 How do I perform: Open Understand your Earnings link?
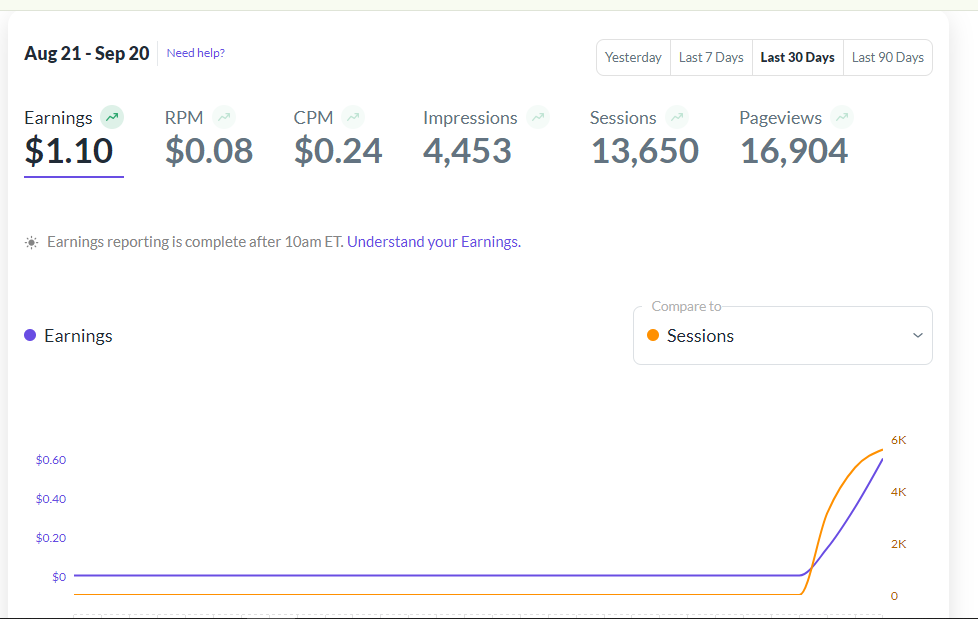pyautogui.click(x=433, y=242)
